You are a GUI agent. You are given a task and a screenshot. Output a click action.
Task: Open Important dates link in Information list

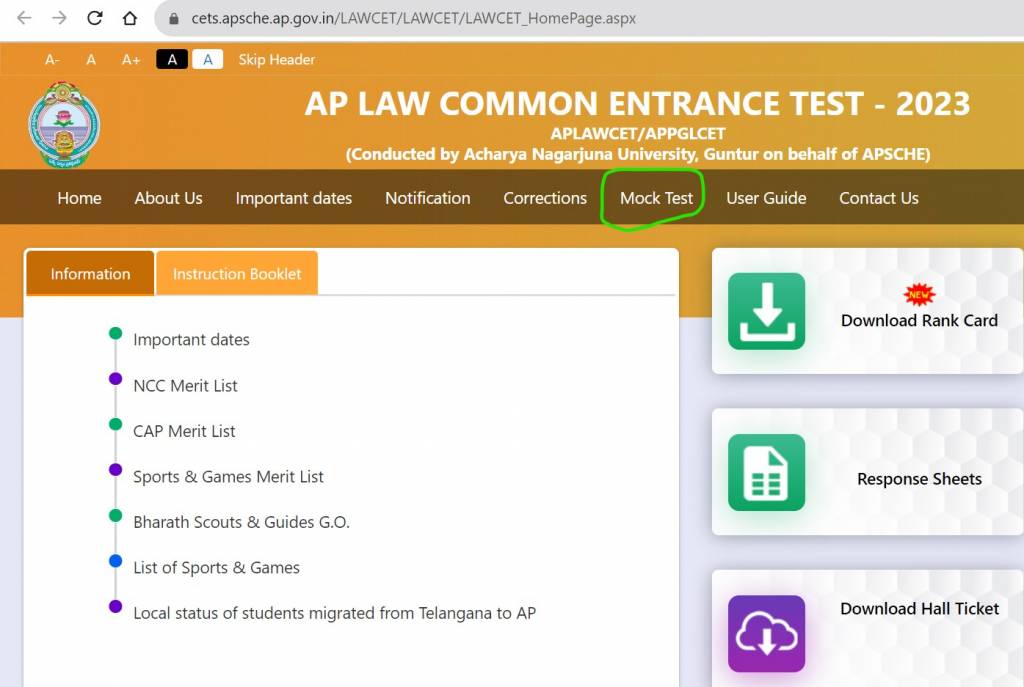(191, 340)
